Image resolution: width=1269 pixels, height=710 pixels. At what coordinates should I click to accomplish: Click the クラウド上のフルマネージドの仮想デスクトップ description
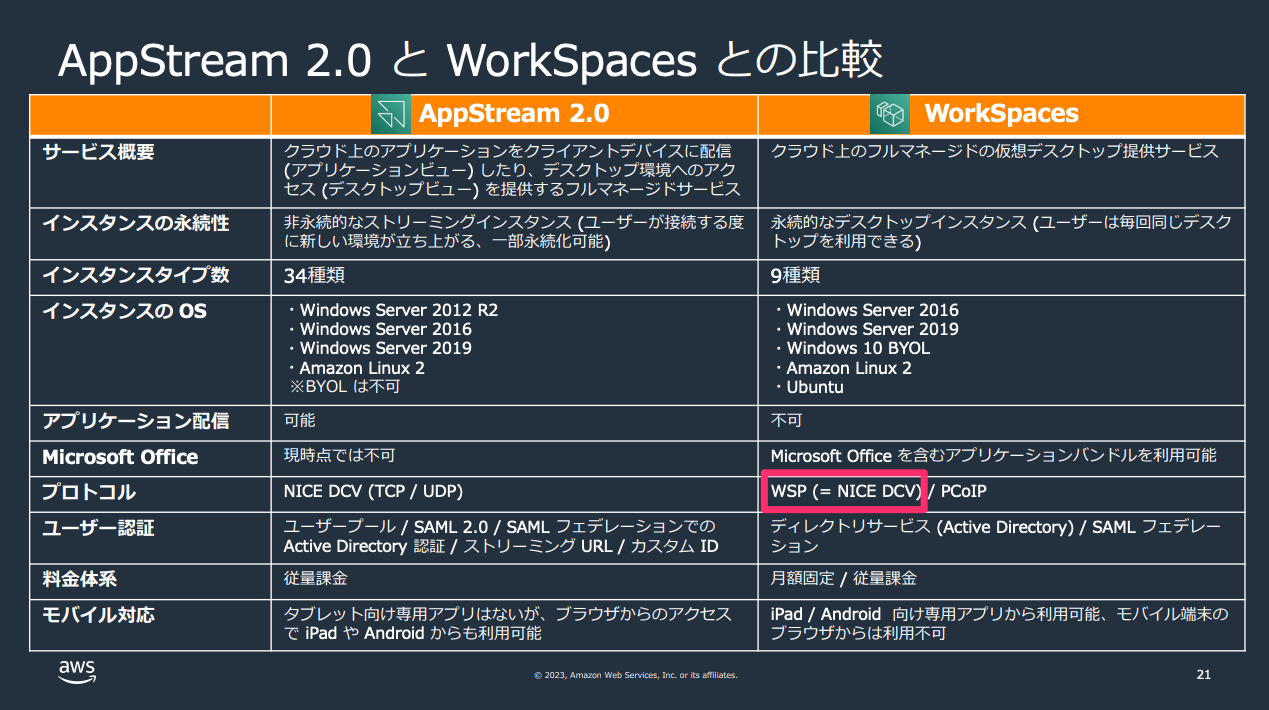994,152
